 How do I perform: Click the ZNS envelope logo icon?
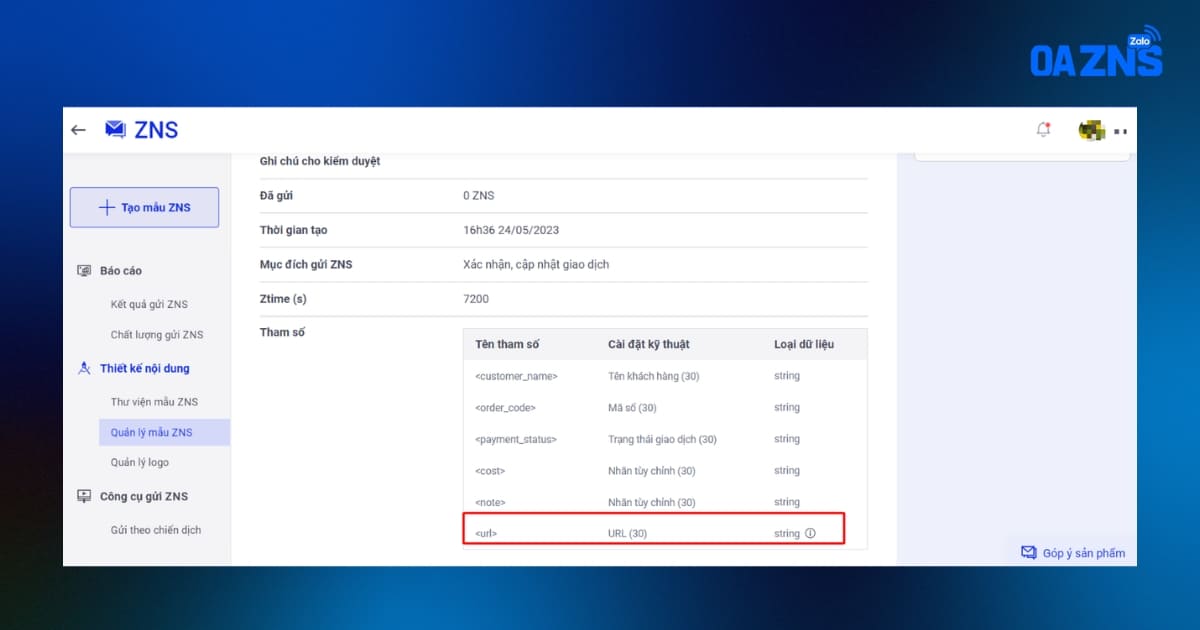[x=115, y=130]
